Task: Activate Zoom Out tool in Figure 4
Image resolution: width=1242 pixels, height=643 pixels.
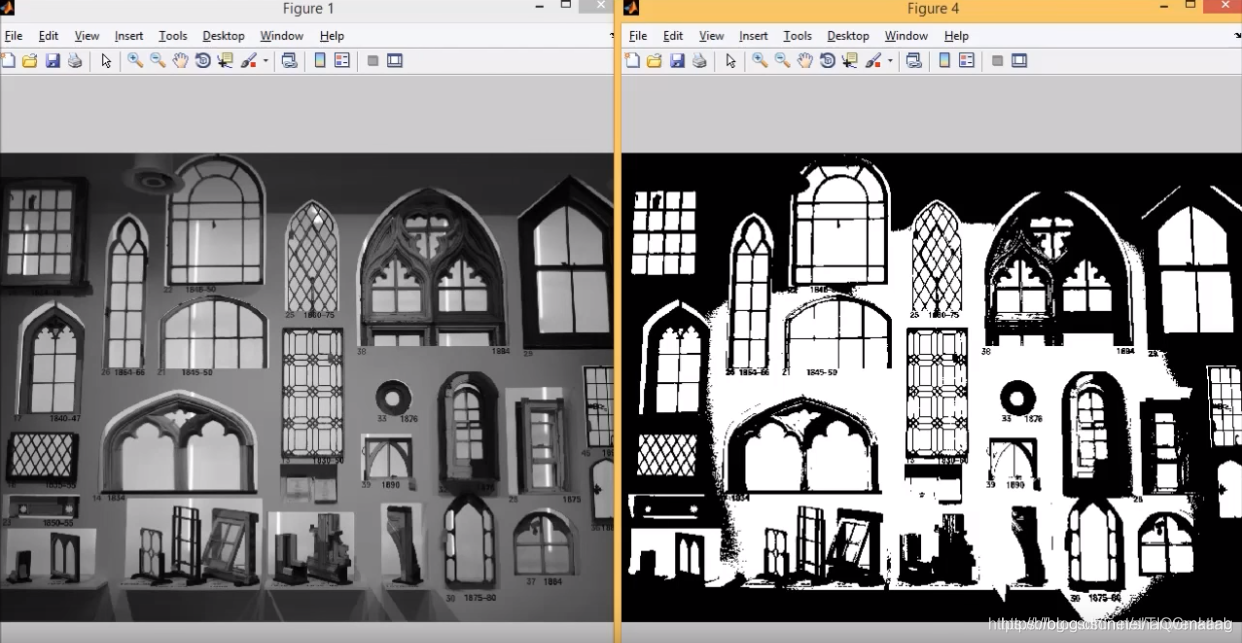Action: [782, 61]
